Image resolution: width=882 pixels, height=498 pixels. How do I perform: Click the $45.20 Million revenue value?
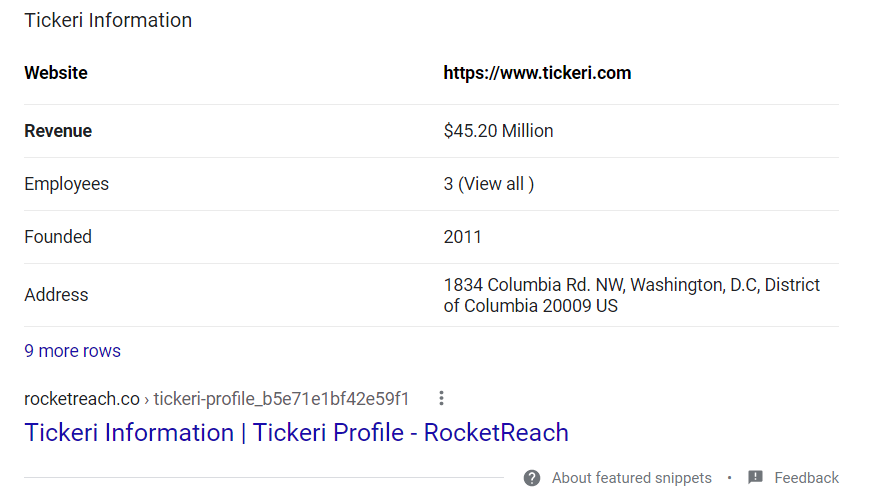point(498,131)
